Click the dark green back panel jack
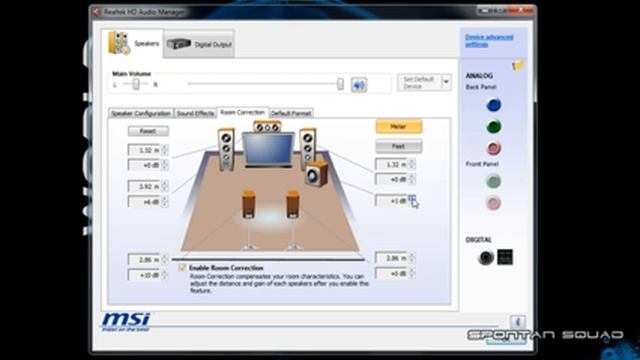Viewport: 640px width, 360px height. tap(493, 127)
